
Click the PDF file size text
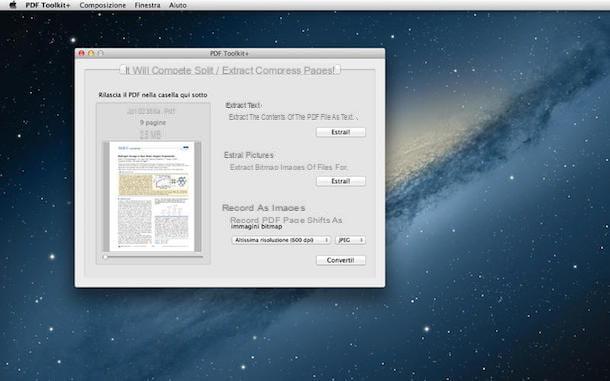coord(150,135)
